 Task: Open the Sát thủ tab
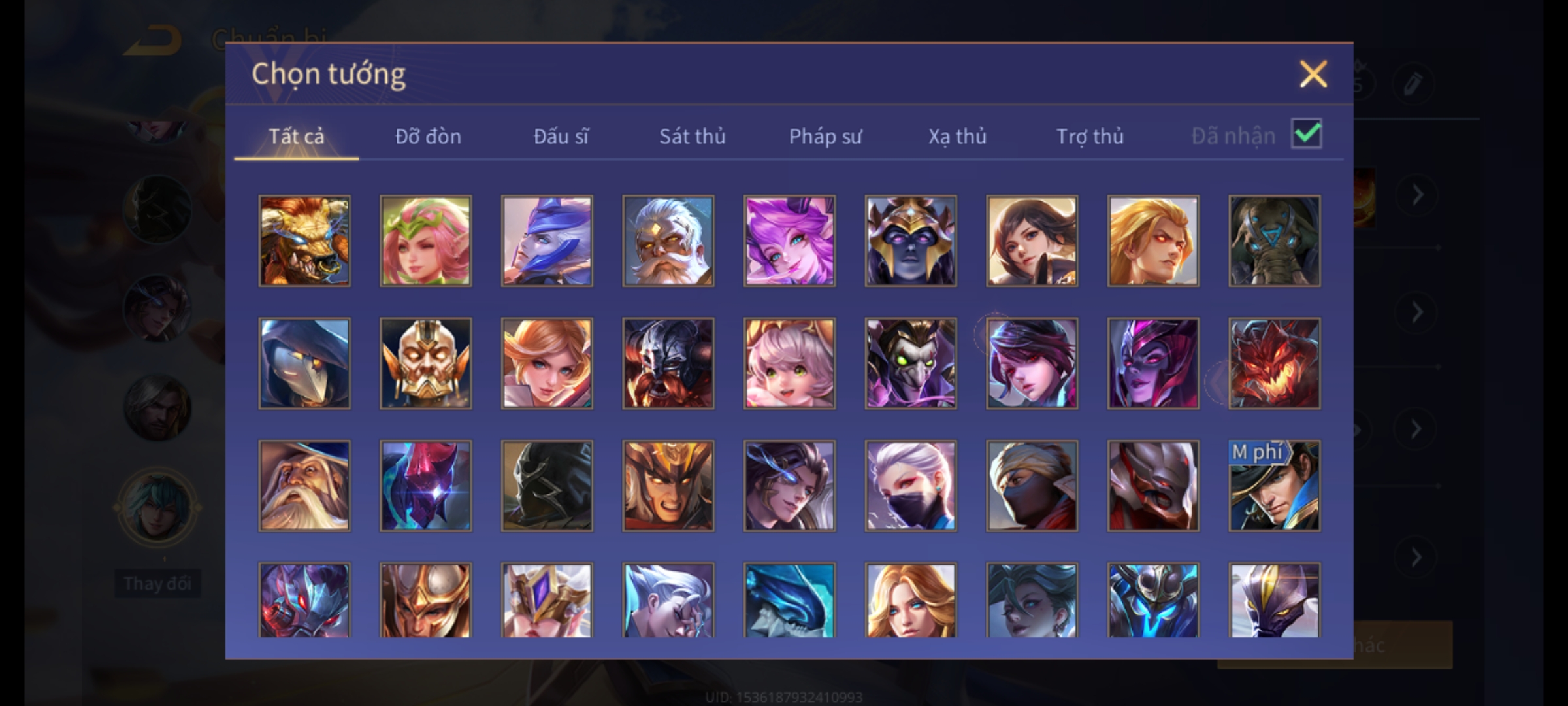point(692,136)
